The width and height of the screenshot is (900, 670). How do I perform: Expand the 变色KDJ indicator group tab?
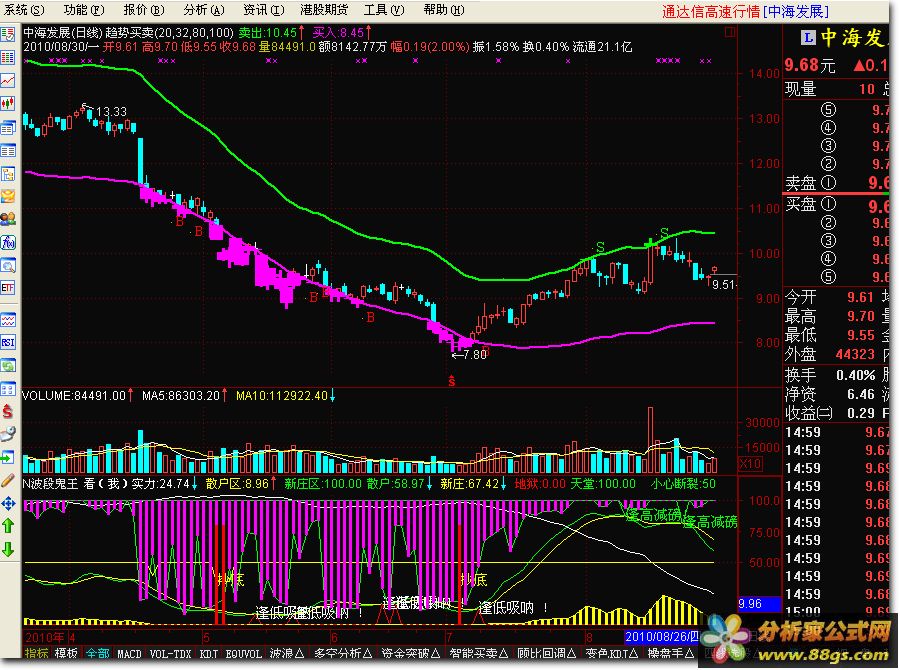tap(612, 653)
